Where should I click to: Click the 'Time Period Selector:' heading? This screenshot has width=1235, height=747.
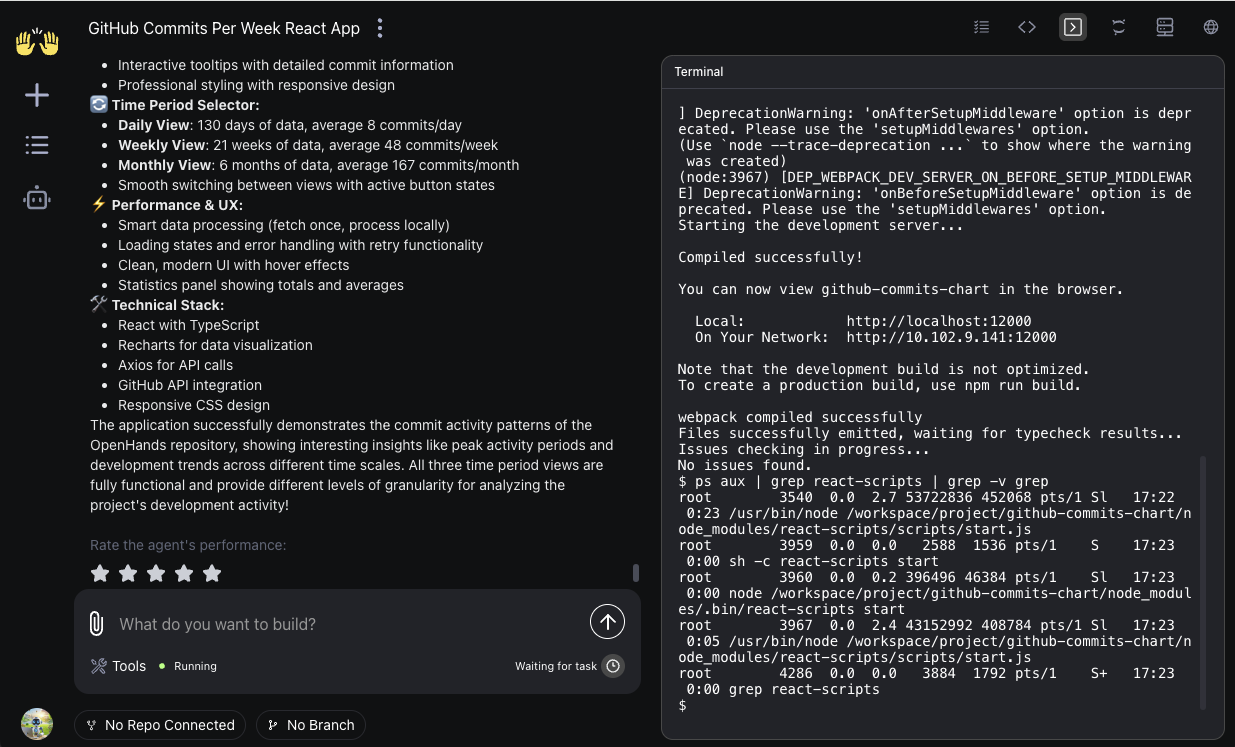point(186,105)
